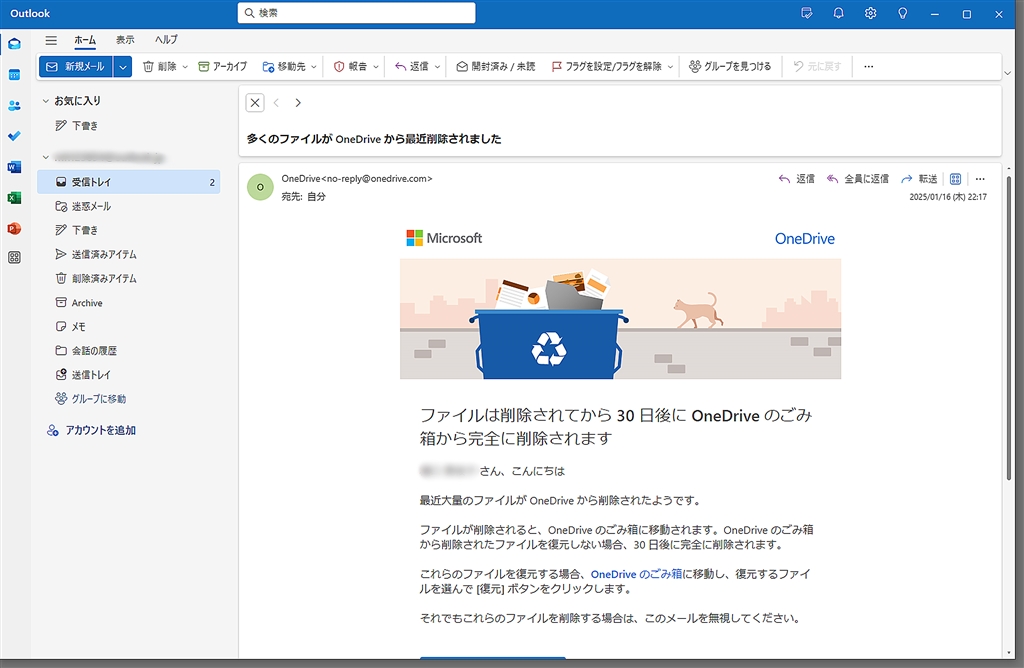The height and width of the screenshot is (668, 1024).
Task: Click the message reading pane scrollbar
Action: pyautogui.click(x=1010, y=326)
